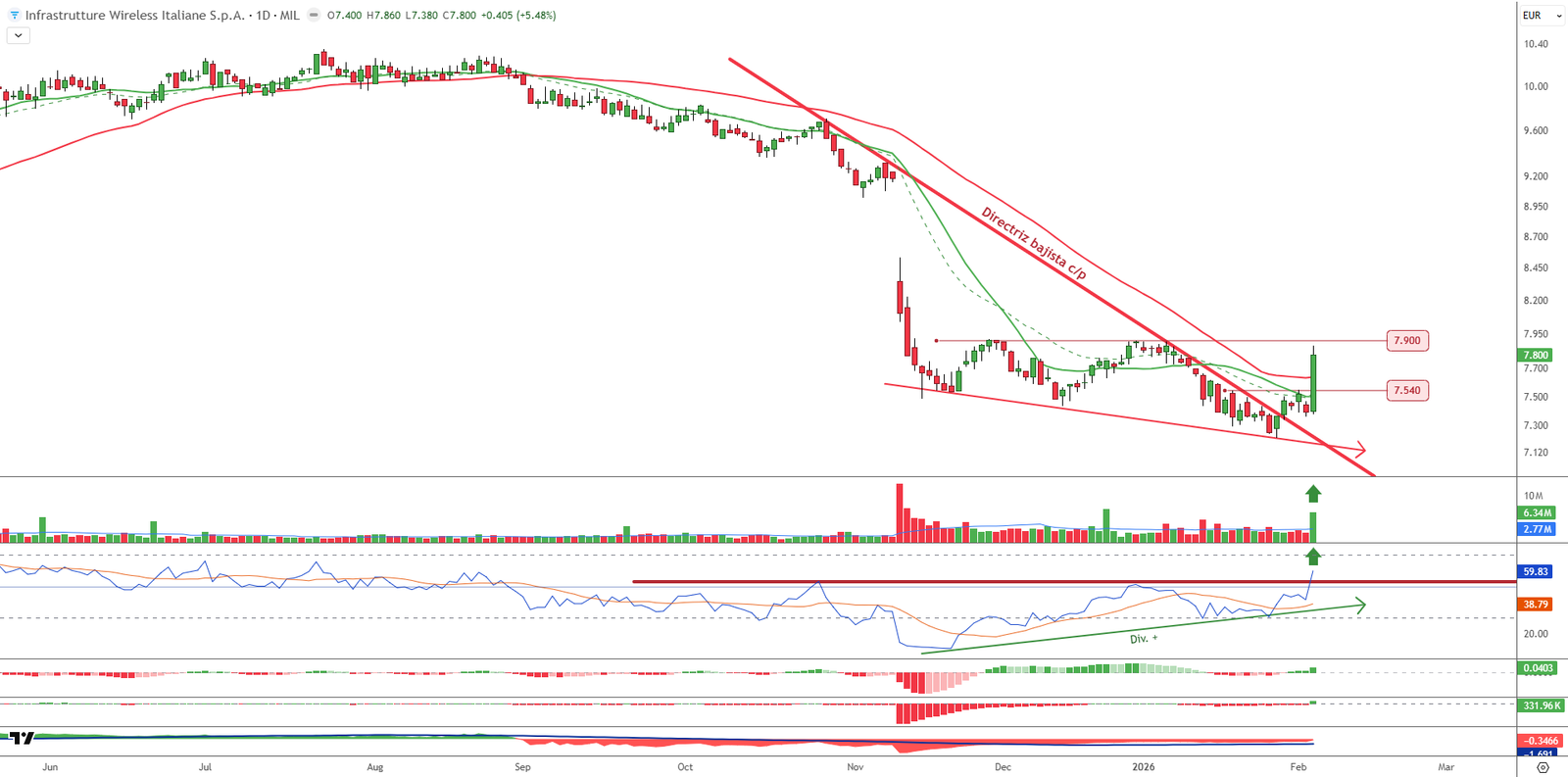1568x777 pixels.
Task: Collapse the indicator legend chevron
Action: pos(18,35)
